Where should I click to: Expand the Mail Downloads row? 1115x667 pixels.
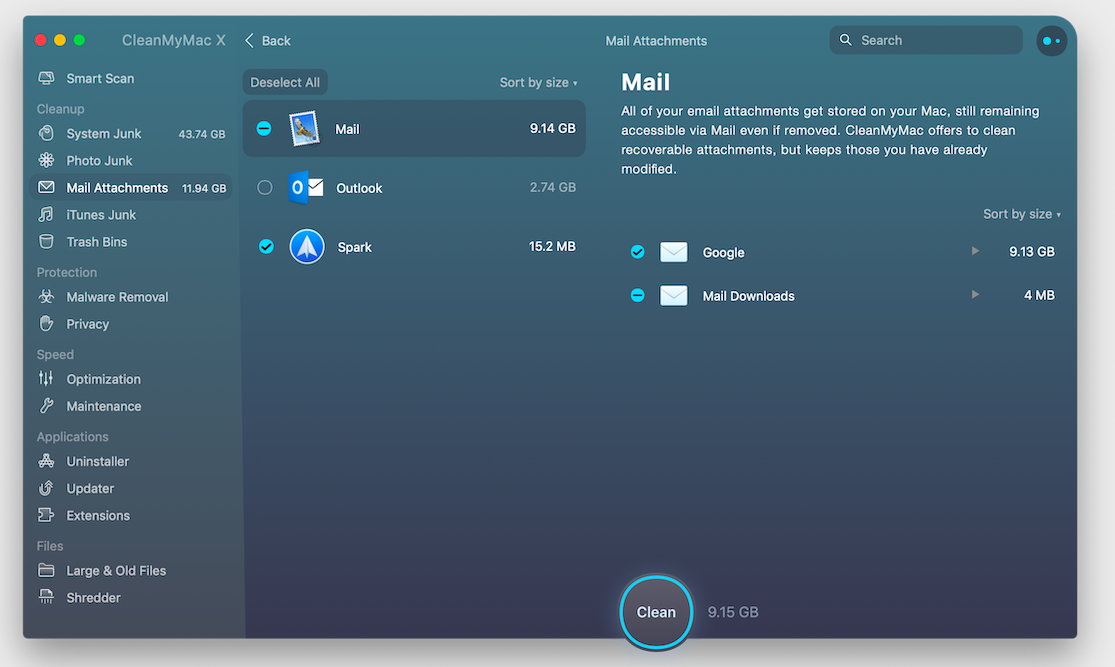(975, 294)
